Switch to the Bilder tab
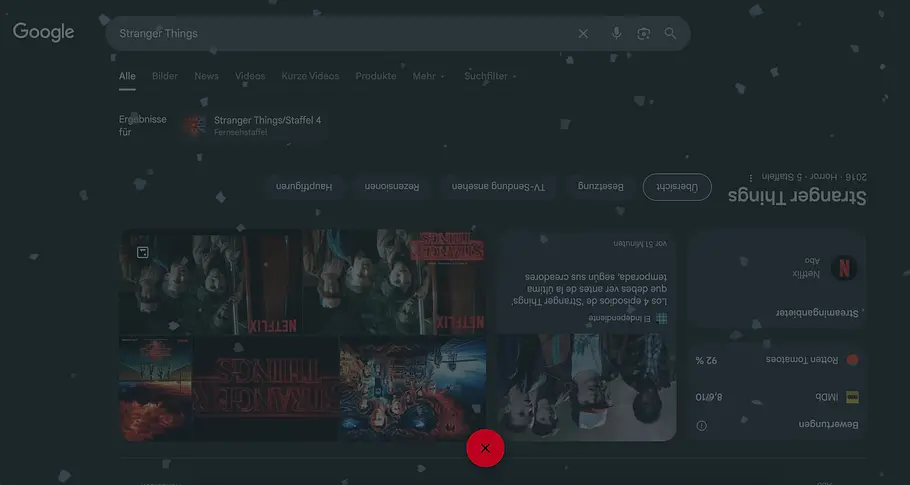Viewport: 910px width, 485px height. [165, 76]
